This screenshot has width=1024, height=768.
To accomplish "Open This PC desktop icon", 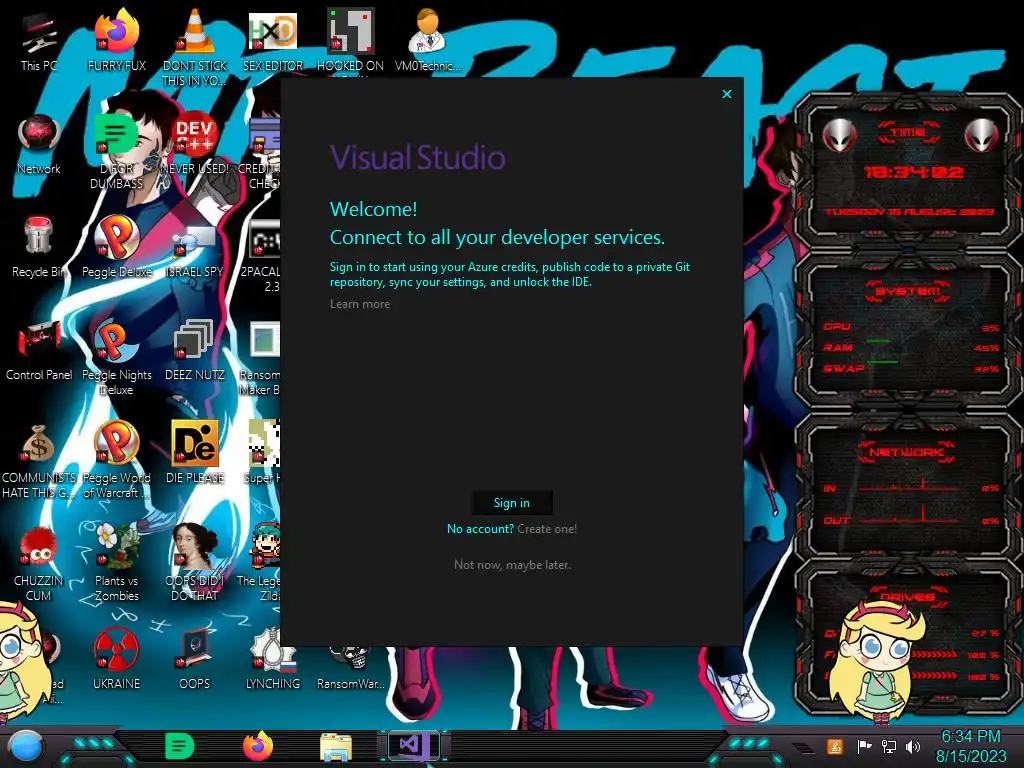I will tap(39, 42).
